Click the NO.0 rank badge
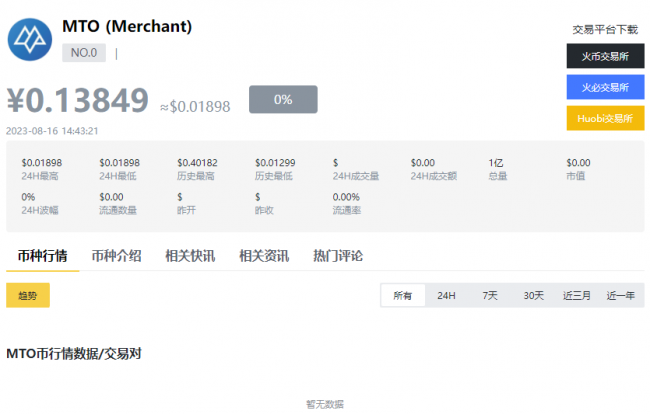 pos(84,53)
